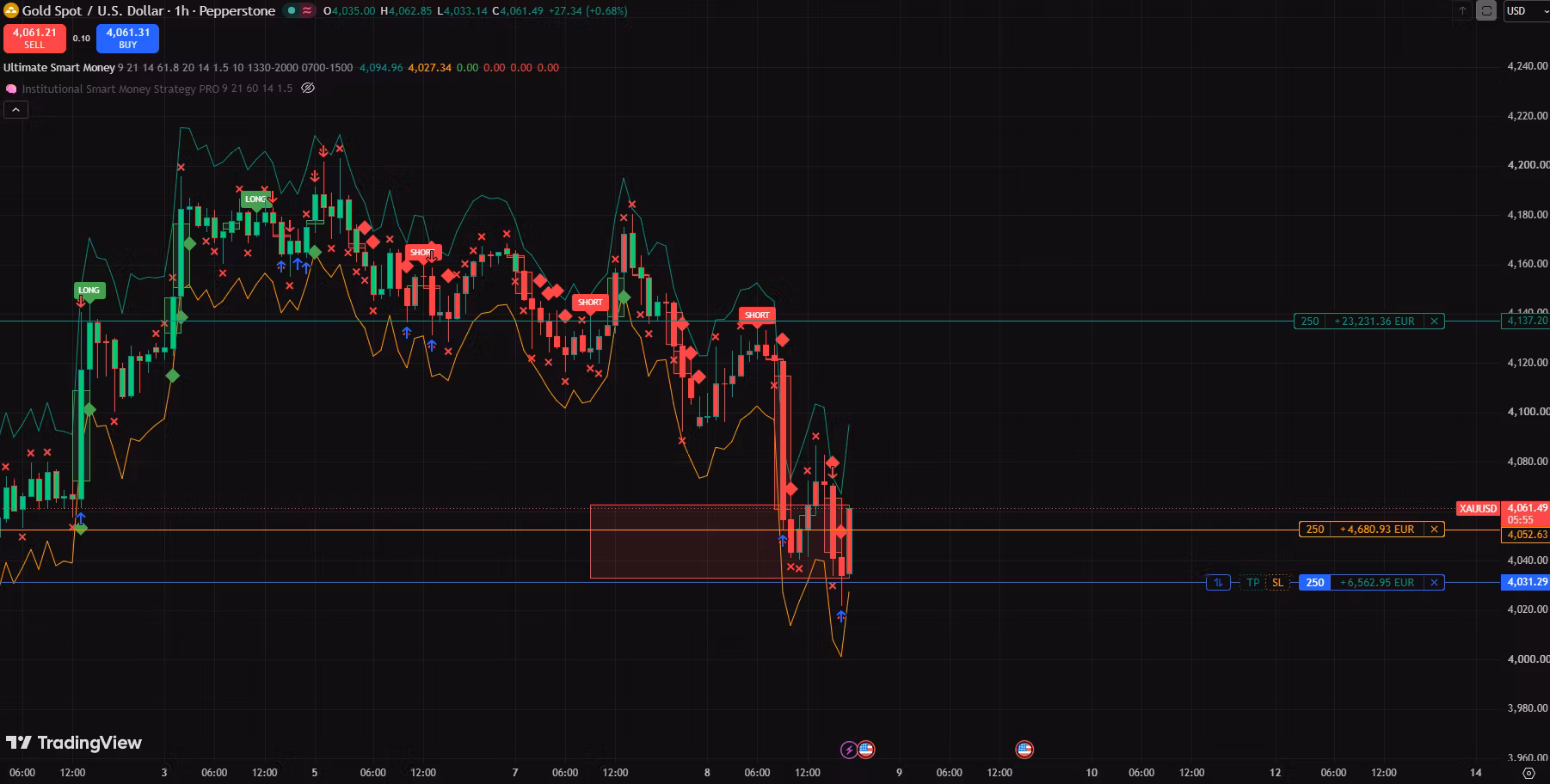Click the green market-open status dot
The image size is (1550, 784).
coord(292,10)
